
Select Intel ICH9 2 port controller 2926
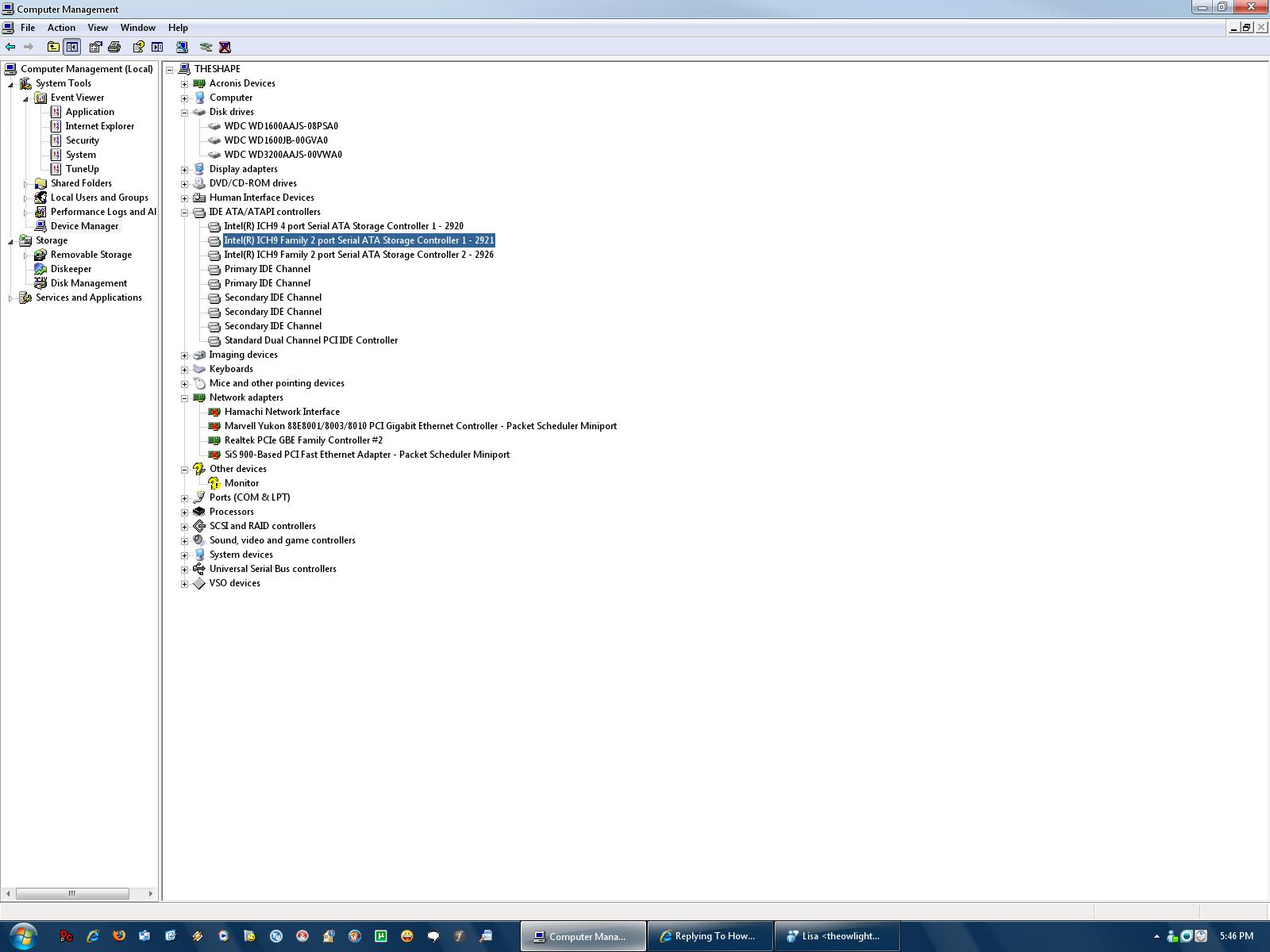(x=359, y=255)
